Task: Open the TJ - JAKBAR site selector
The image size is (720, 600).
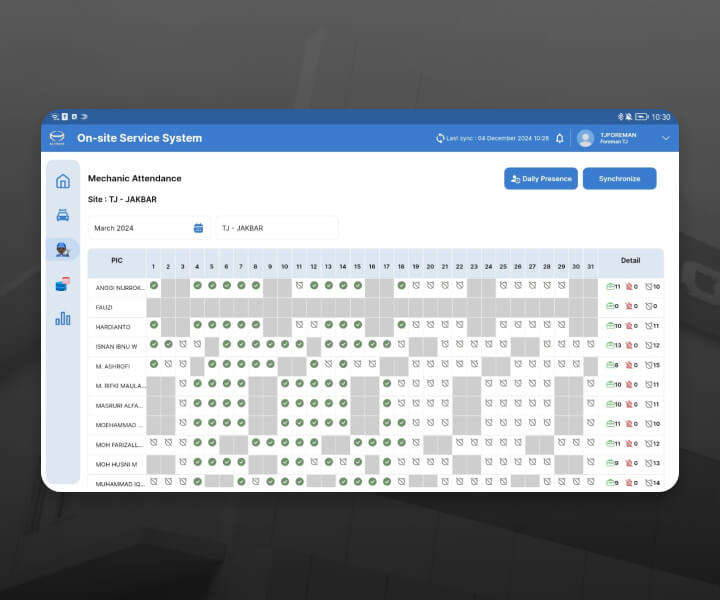Action: tap(277, 228)
